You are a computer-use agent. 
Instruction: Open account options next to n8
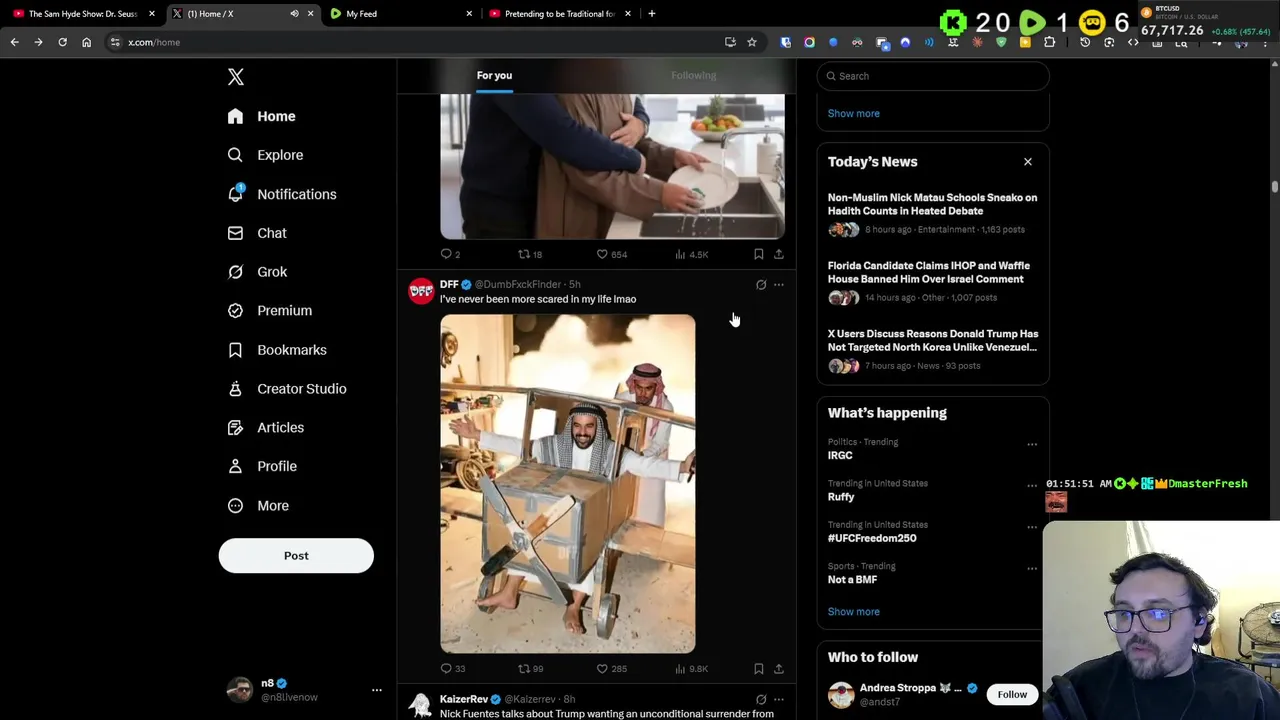(x=377, y=690)
